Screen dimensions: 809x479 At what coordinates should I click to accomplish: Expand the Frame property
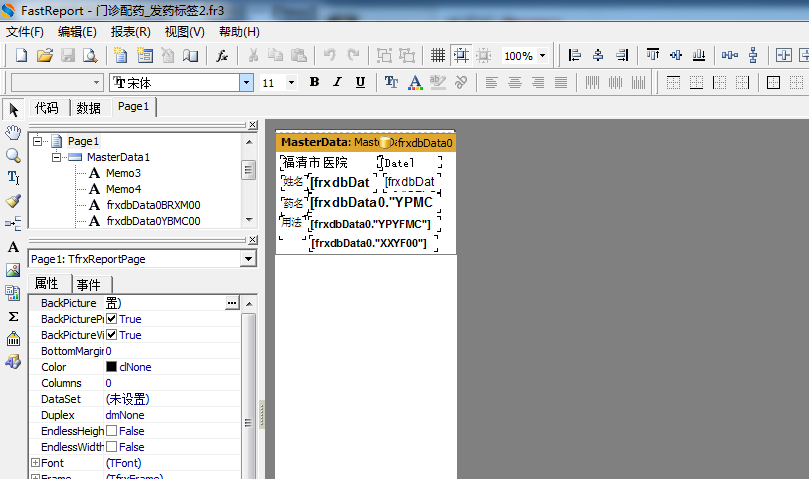pos(35,477)
